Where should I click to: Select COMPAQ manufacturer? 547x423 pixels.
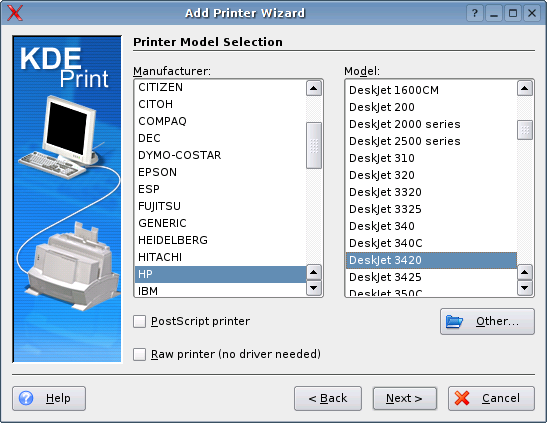220,121
